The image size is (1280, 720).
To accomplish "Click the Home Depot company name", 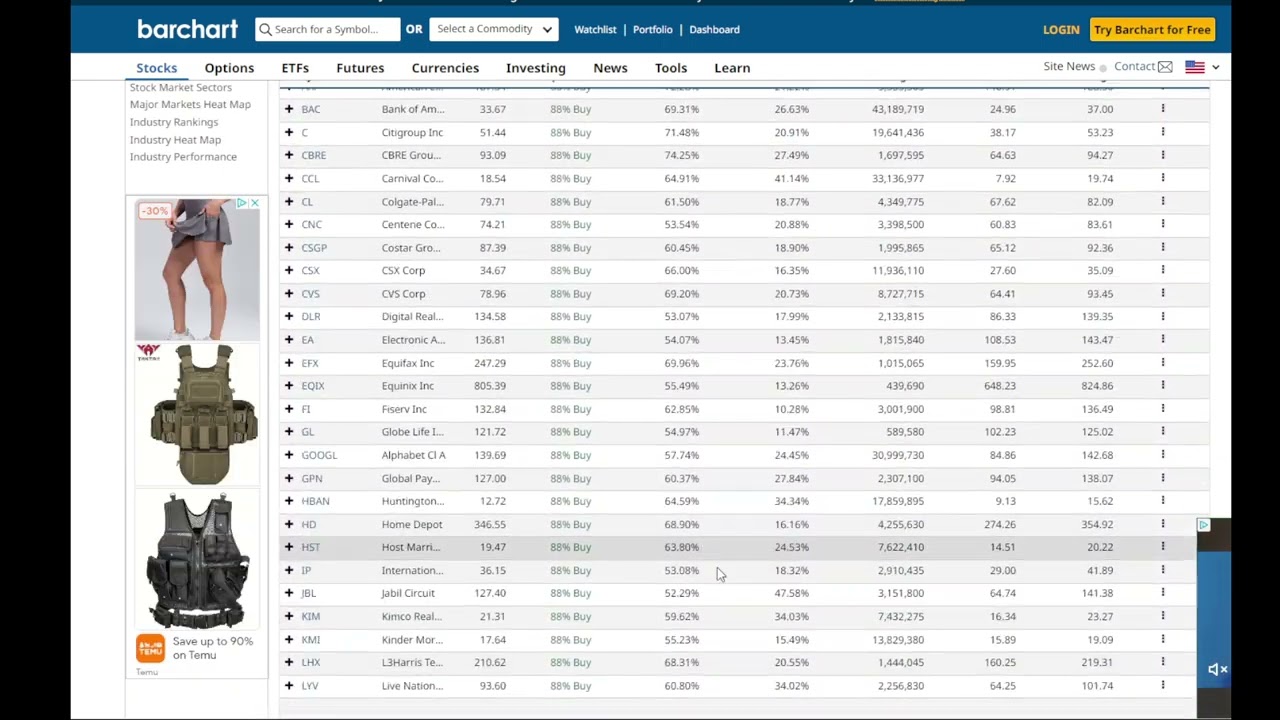I will pos(412,524).
